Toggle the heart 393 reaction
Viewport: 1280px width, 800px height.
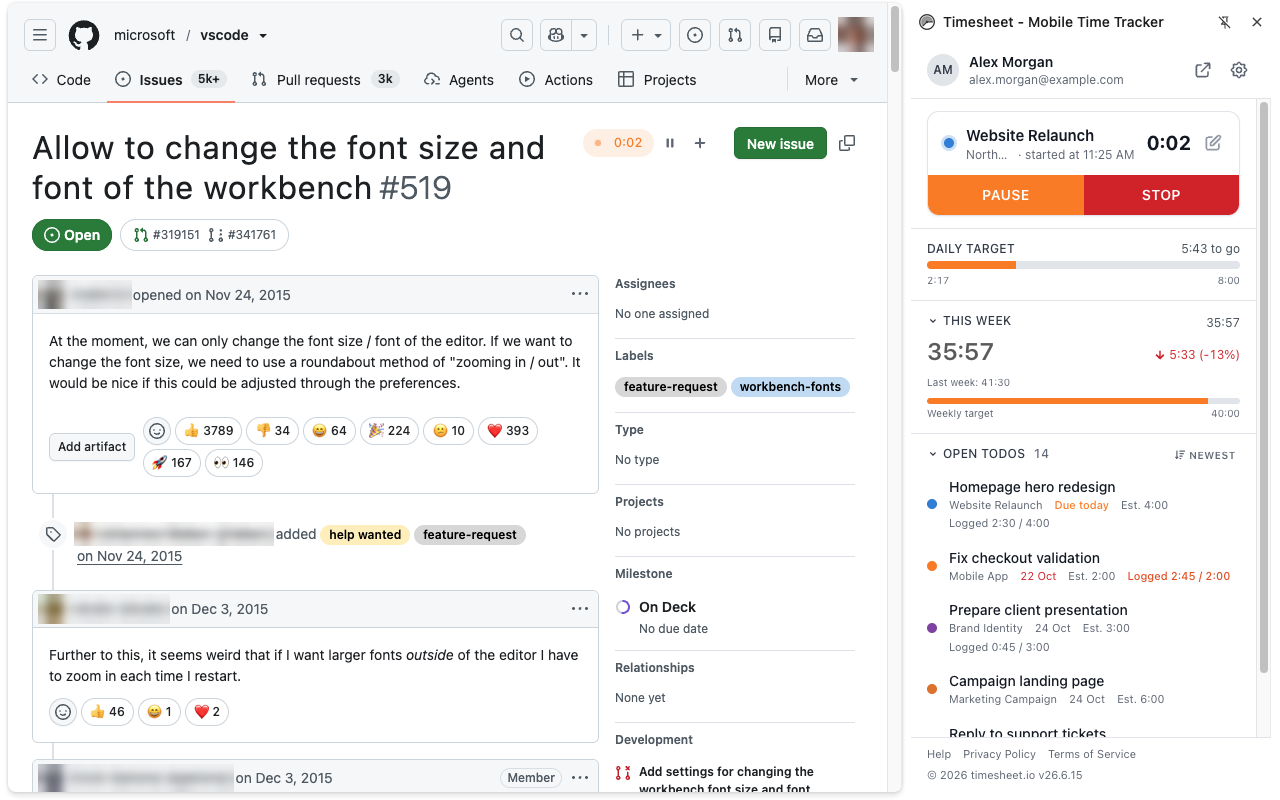[x=508, y=431]
